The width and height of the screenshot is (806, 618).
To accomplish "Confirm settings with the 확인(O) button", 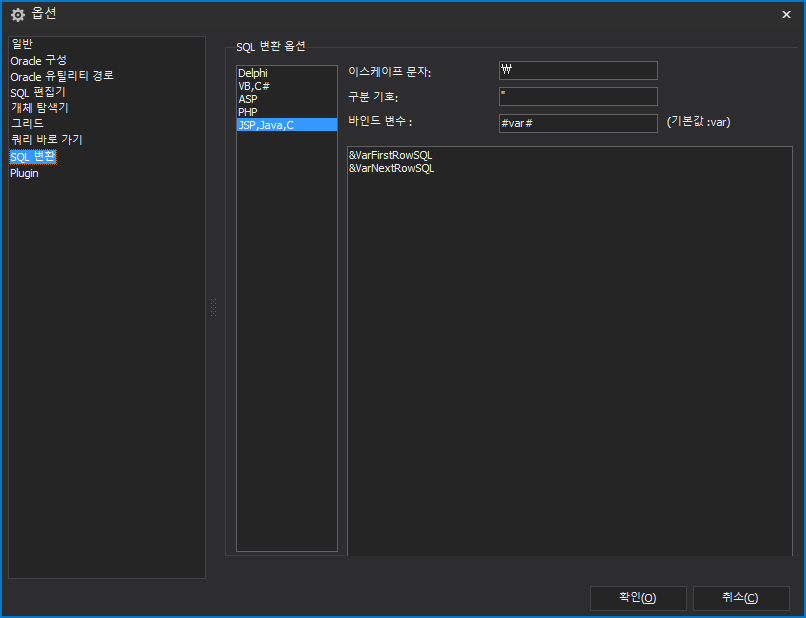I will pyautogui.click(x=638, y=598).
